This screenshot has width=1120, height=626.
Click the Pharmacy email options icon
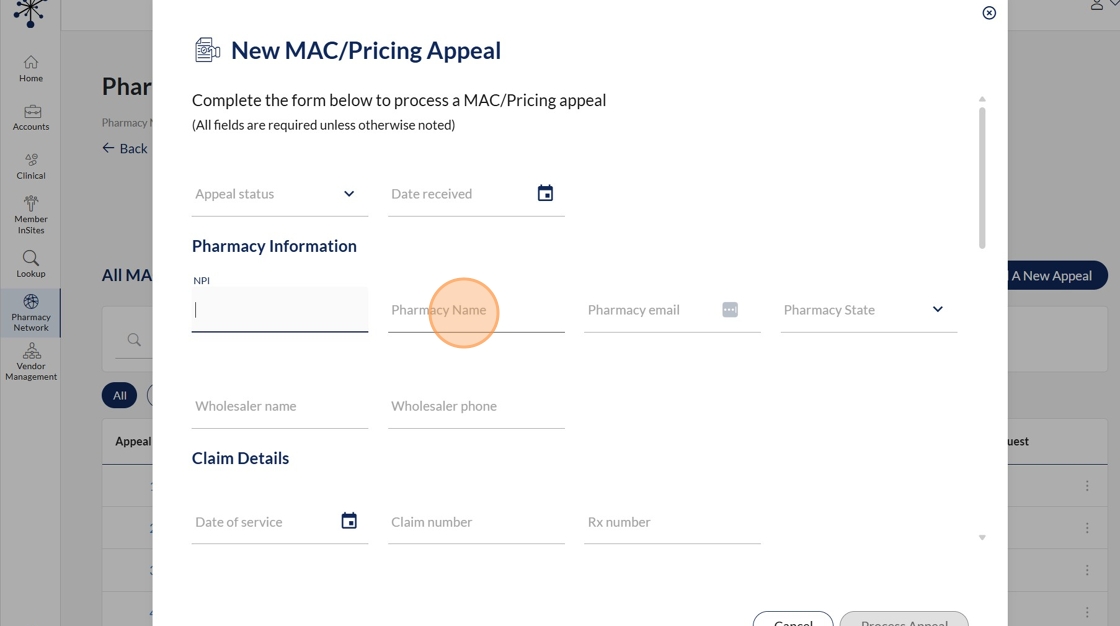tap(730, 310)
